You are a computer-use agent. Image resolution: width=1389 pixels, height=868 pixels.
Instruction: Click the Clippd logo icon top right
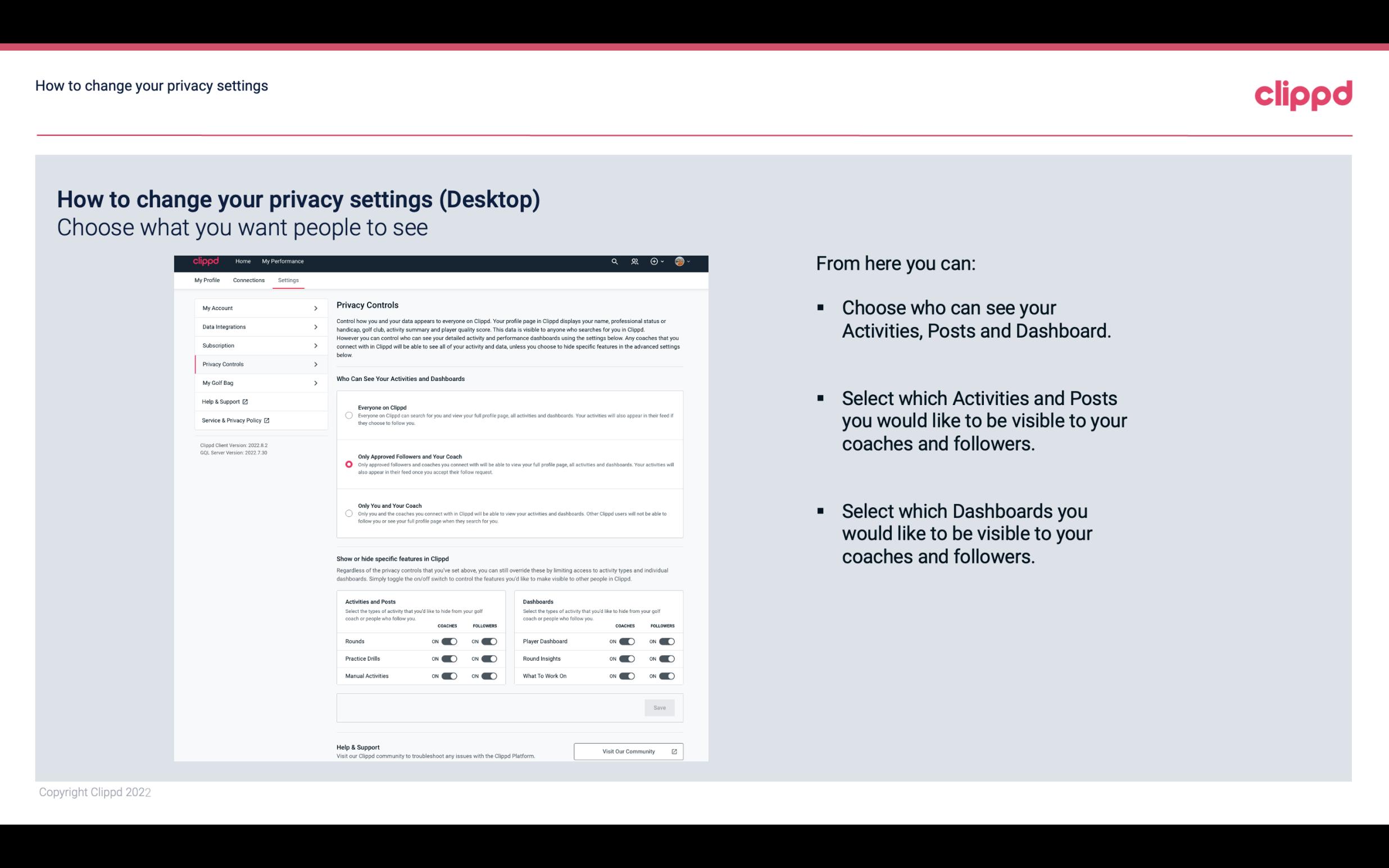[1303, 94]
